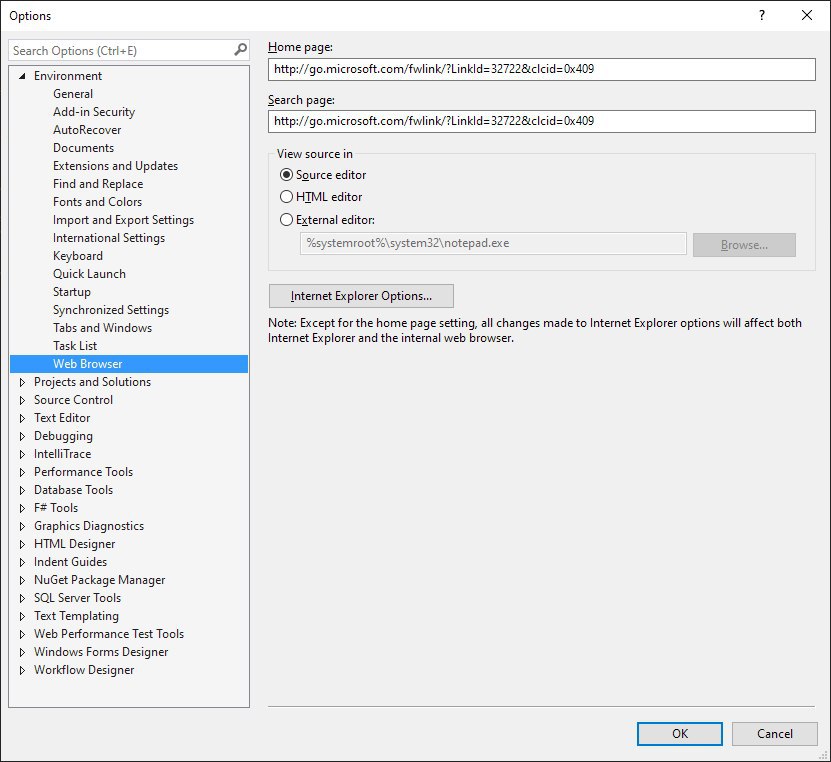This screenshot has height=762, width=831.
Task: Open Task List settings
Action: click(75, 346)
